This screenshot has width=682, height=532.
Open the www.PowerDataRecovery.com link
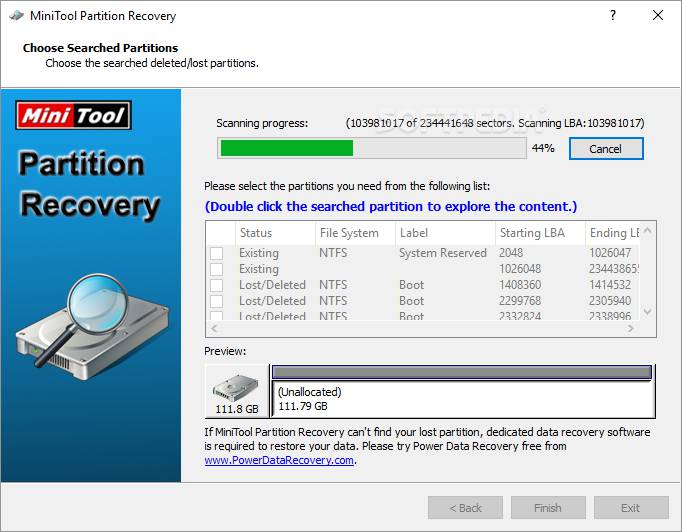click(x=279, y=460)
